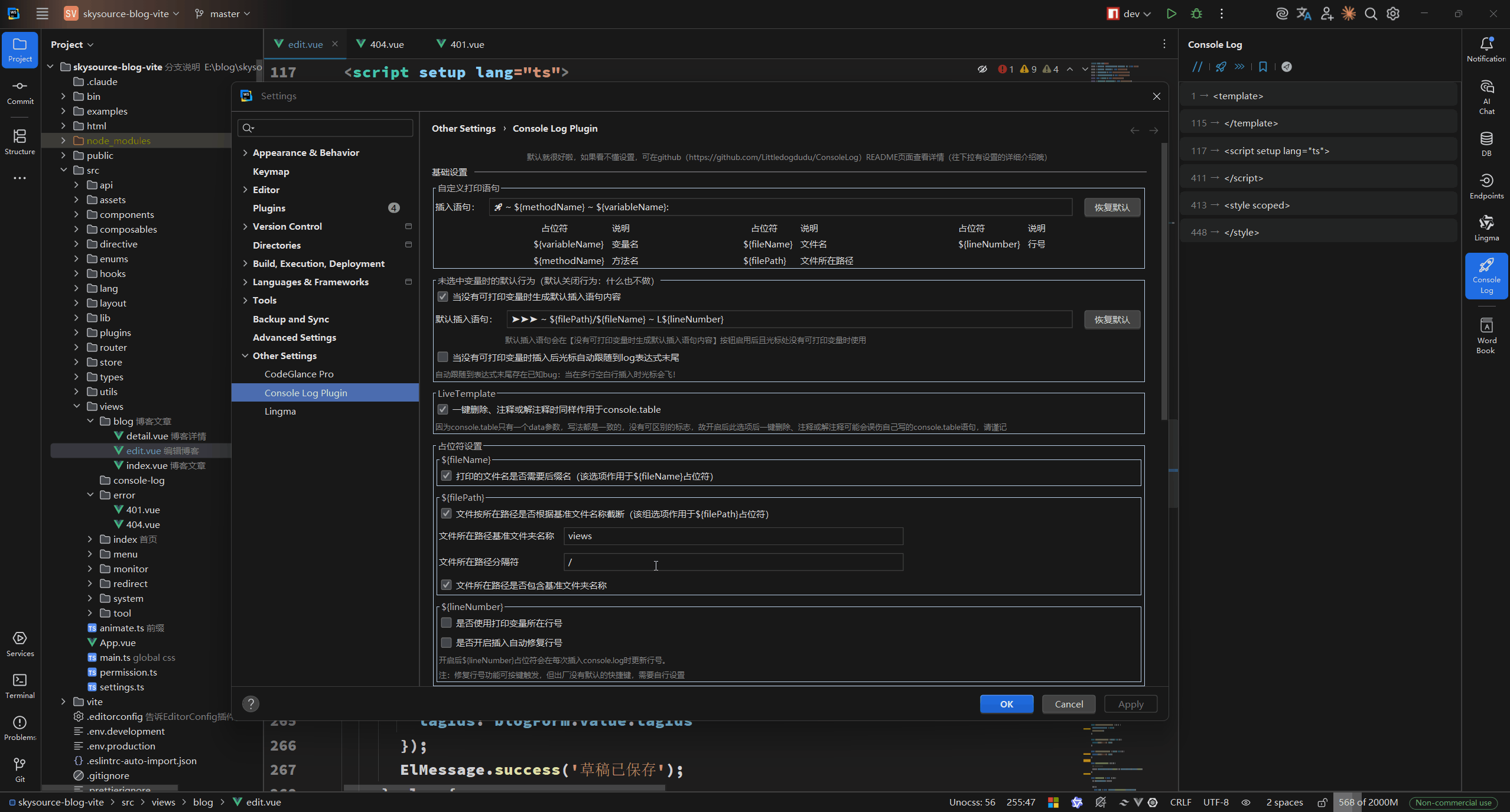Restore default for the default insert statement
Viewport: 1510px width, 812px height.
coord(1112,319)
